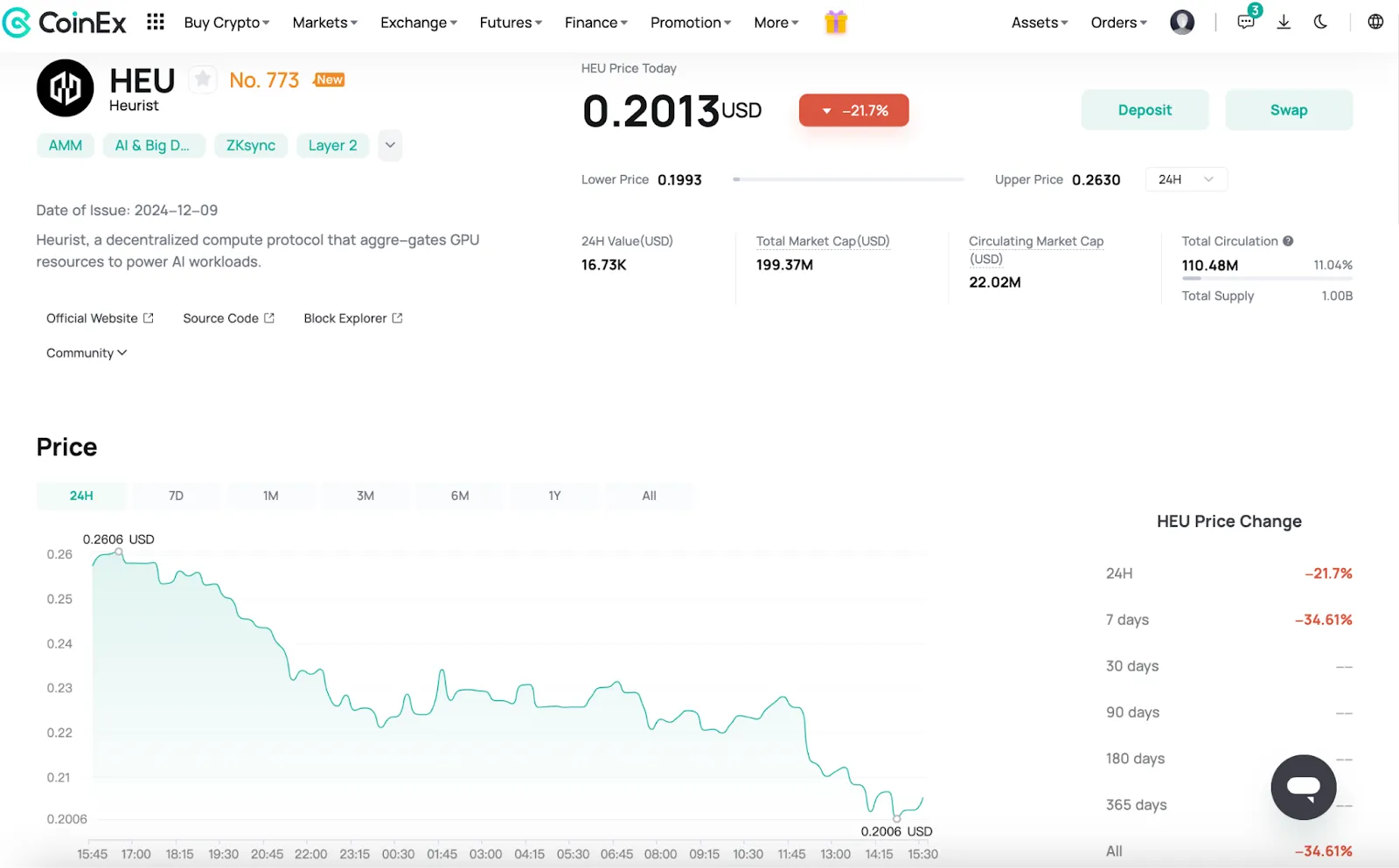Select the All chart tab
The image size is (1399, 868).
point(649,496)
